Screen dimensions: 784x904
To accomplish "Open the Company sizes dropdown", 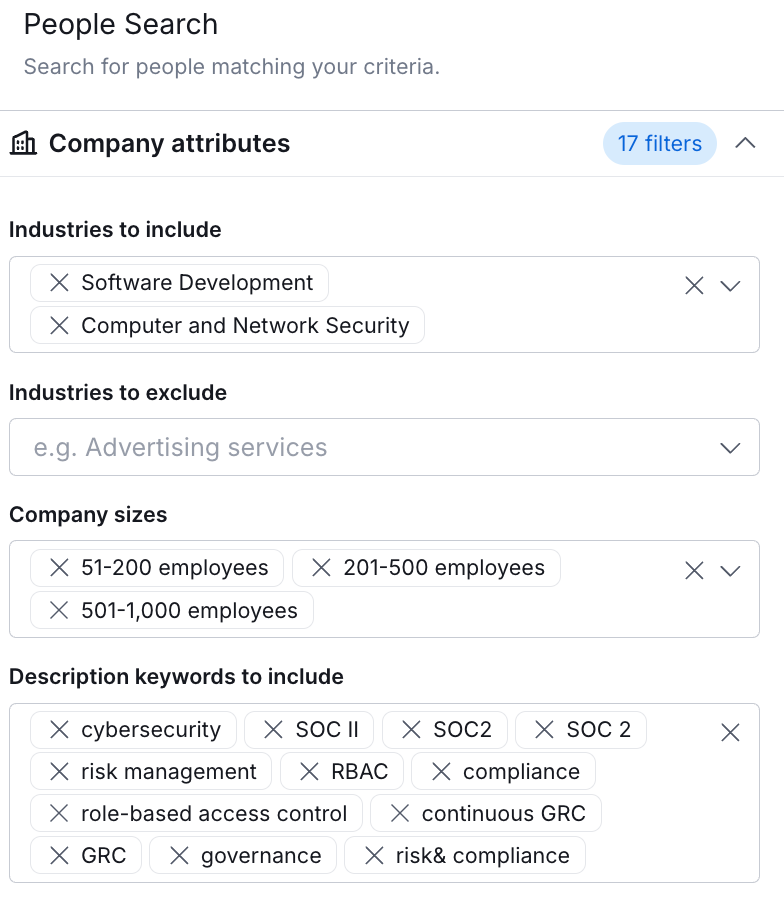I will (x=730, y=571).
